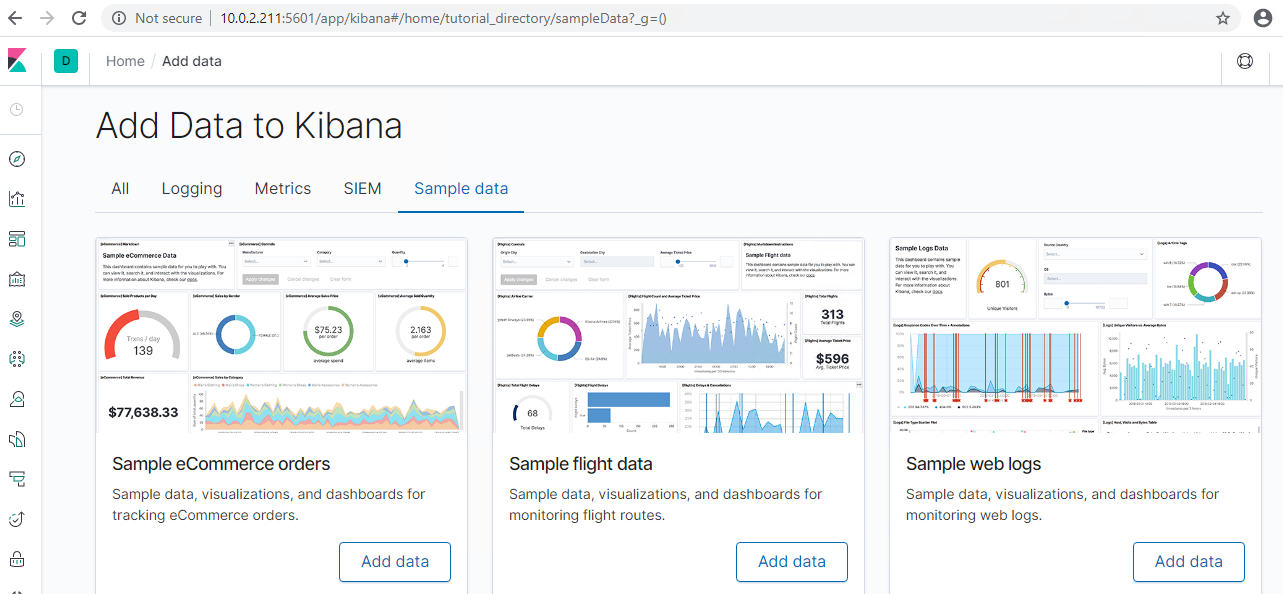Click the 'Add Data to Kibana' heading
The width and height of the screenshot is (1283, 594).
tap(249, 126)
